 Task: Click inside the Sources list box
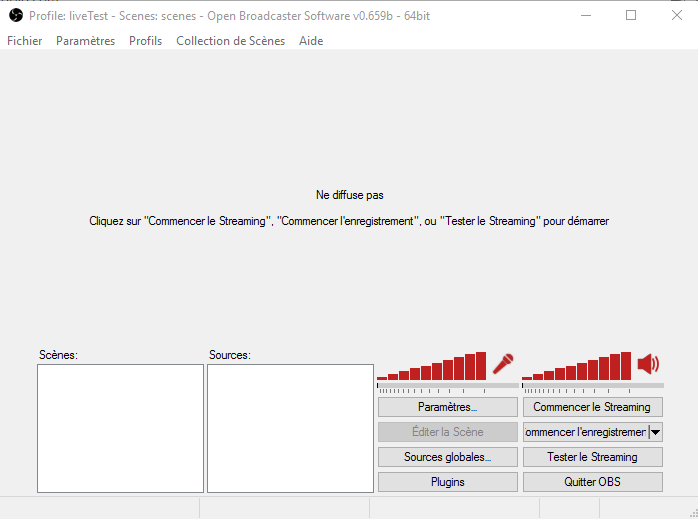[290, 428]
